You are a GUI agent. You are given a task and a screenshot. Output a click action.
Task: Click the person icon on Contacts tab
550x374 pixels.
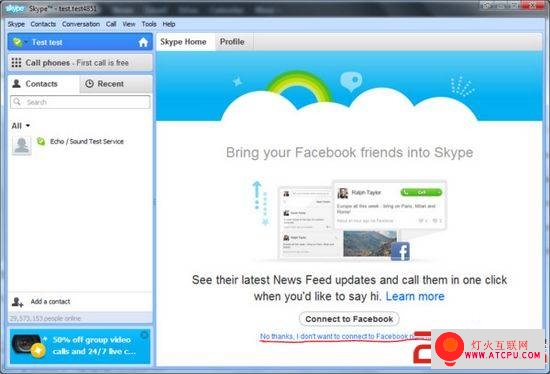[16, 84]
